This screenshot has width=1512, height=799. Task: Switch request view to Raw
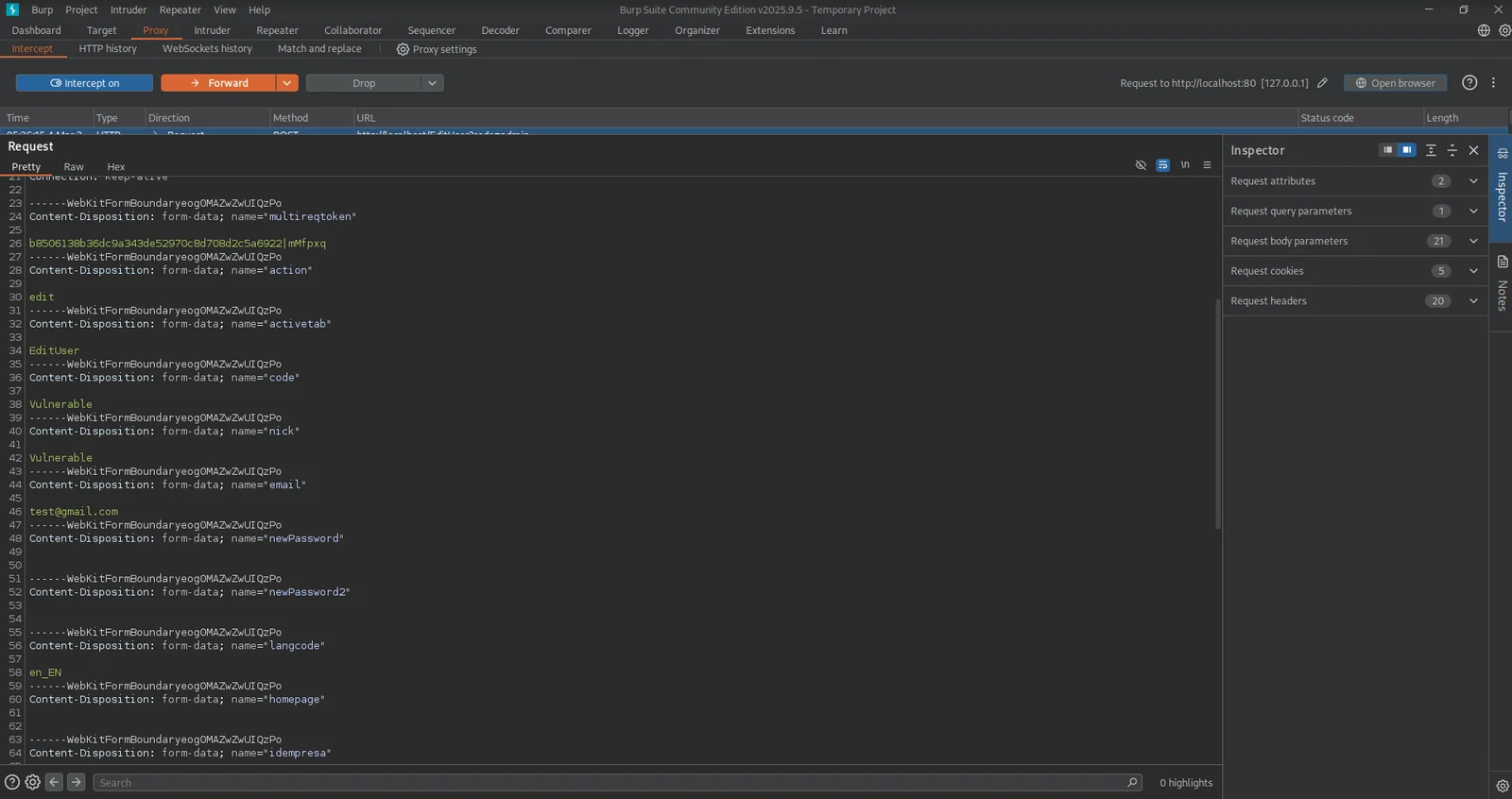tap(74, 167)
